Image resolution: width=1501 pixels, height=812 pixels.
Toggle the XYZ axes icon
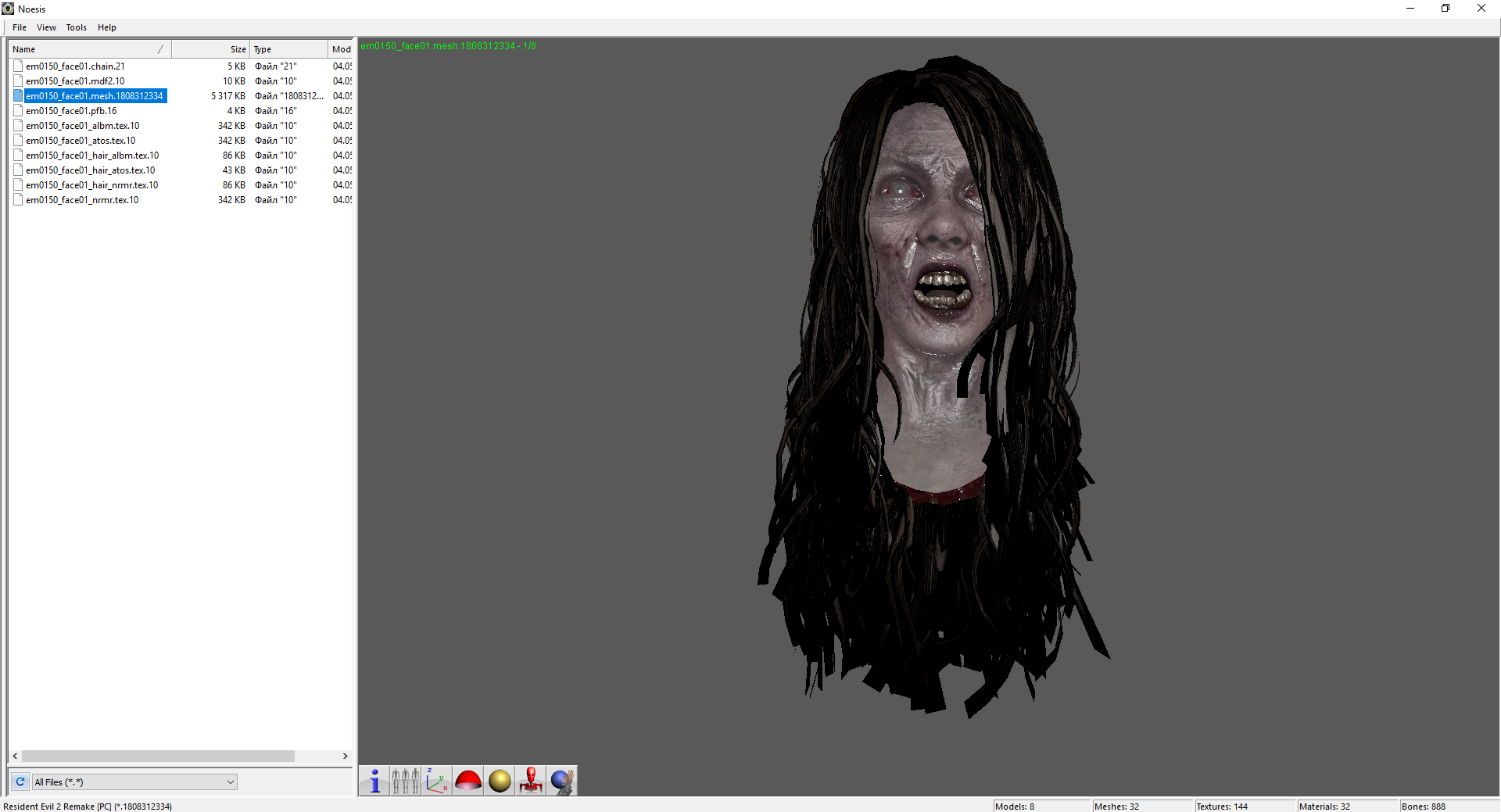(x=437, y=781)
